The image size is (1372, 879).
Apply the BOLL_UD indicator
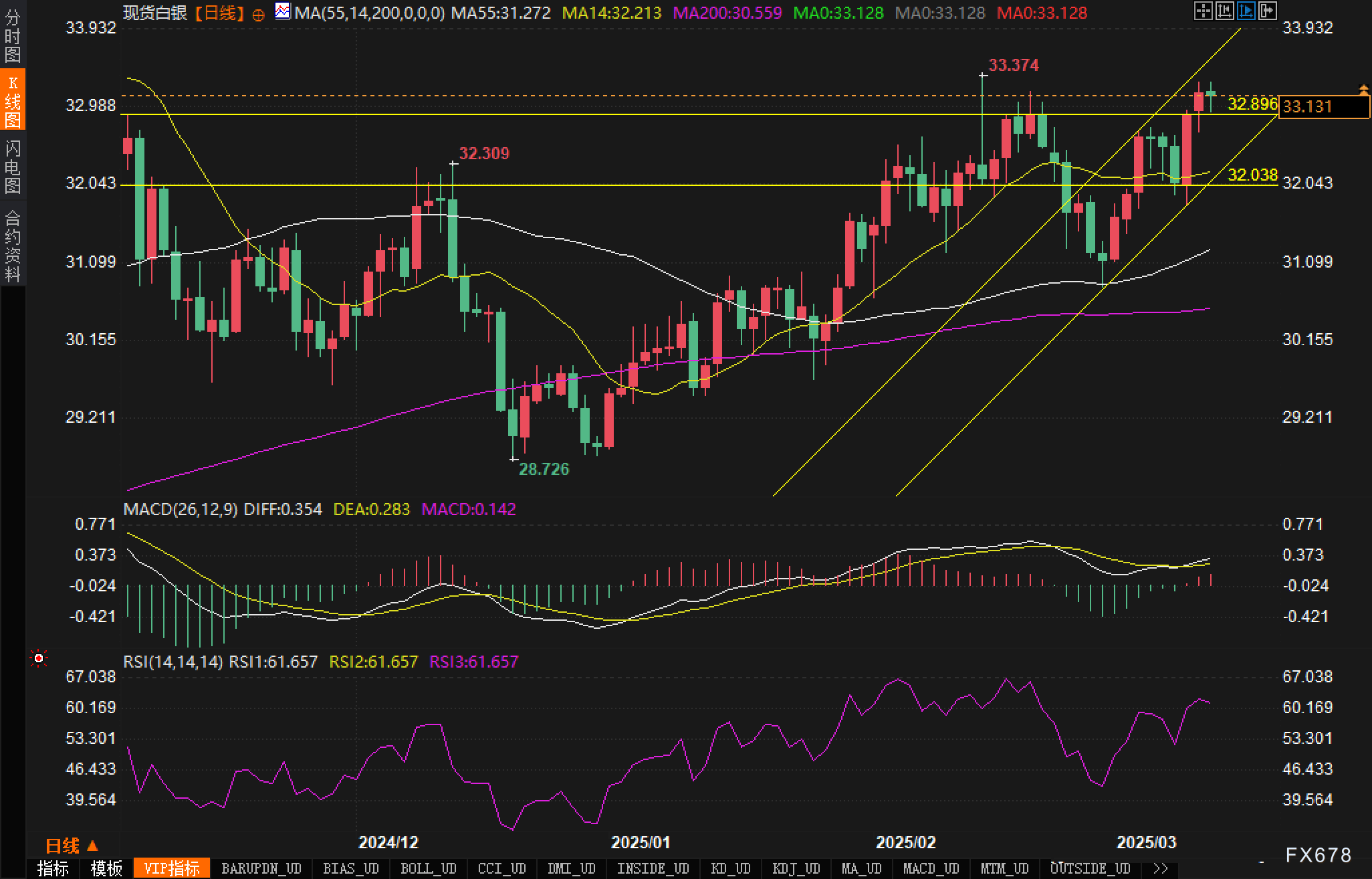pyautogui.click(x=428, y=868)
